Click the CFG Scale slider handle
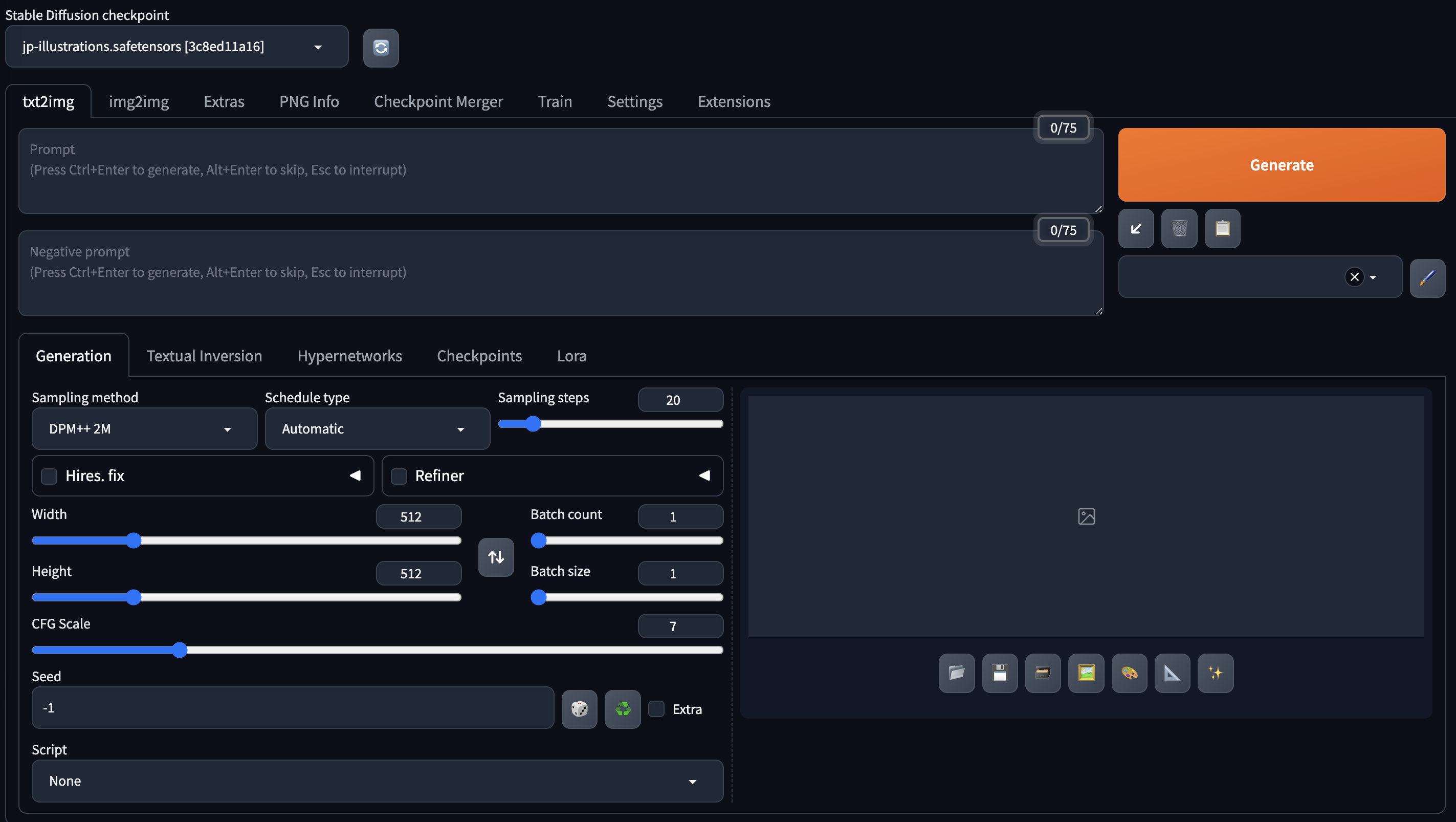Screen dimensions: 1456x822 (180, 650)
